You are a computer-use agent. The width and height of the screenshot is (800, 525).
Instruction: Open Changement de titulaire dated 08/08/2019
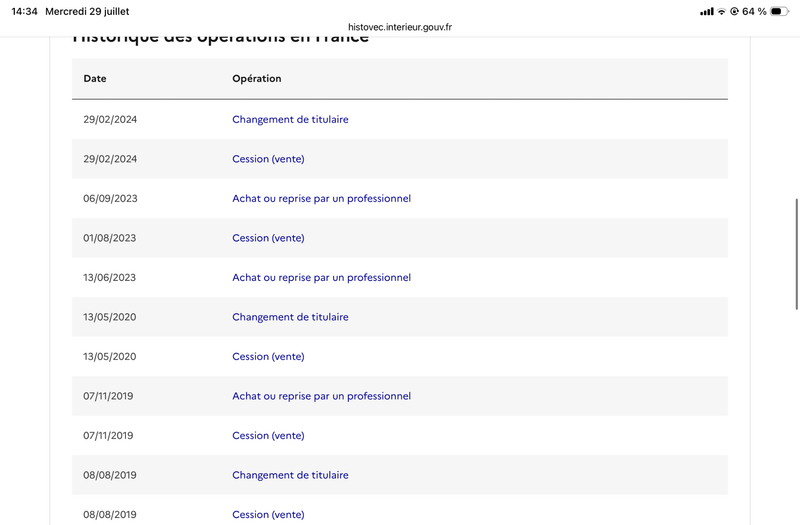[x=290, y=475]
